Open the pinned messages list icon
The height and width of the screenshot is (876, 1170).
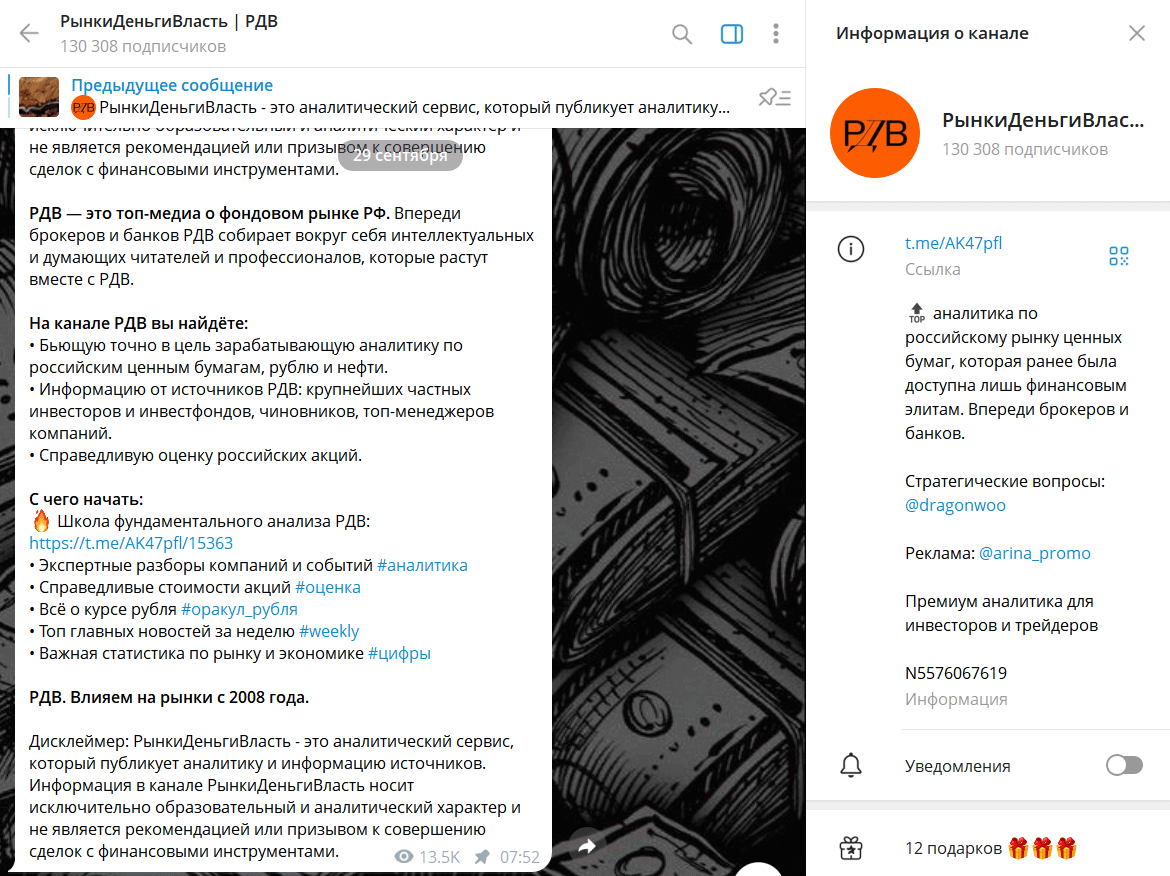(775, 97)
